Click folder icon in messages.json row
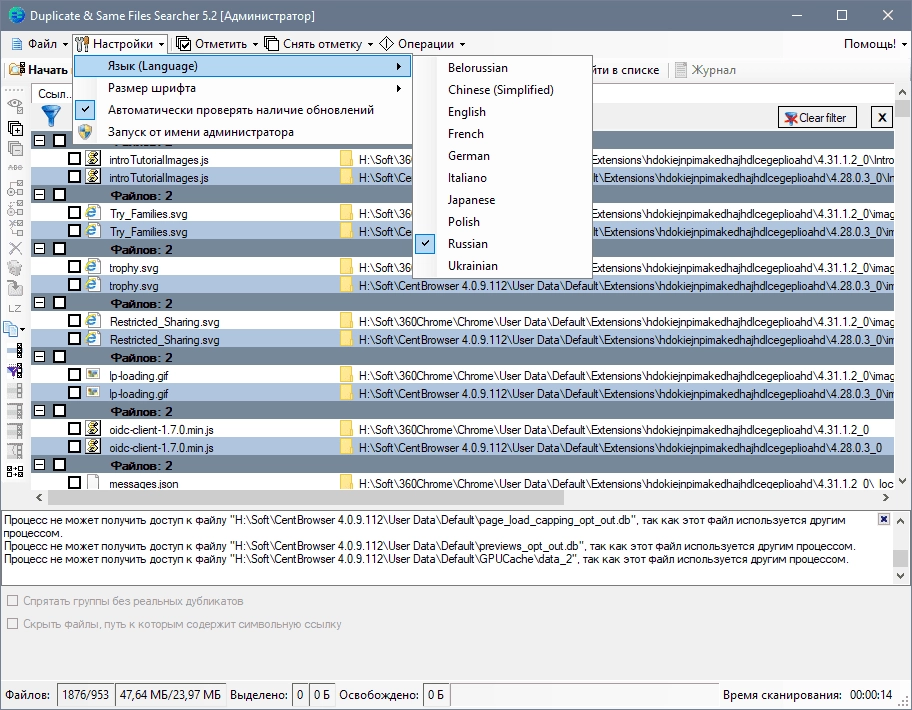 pos(346,483)
